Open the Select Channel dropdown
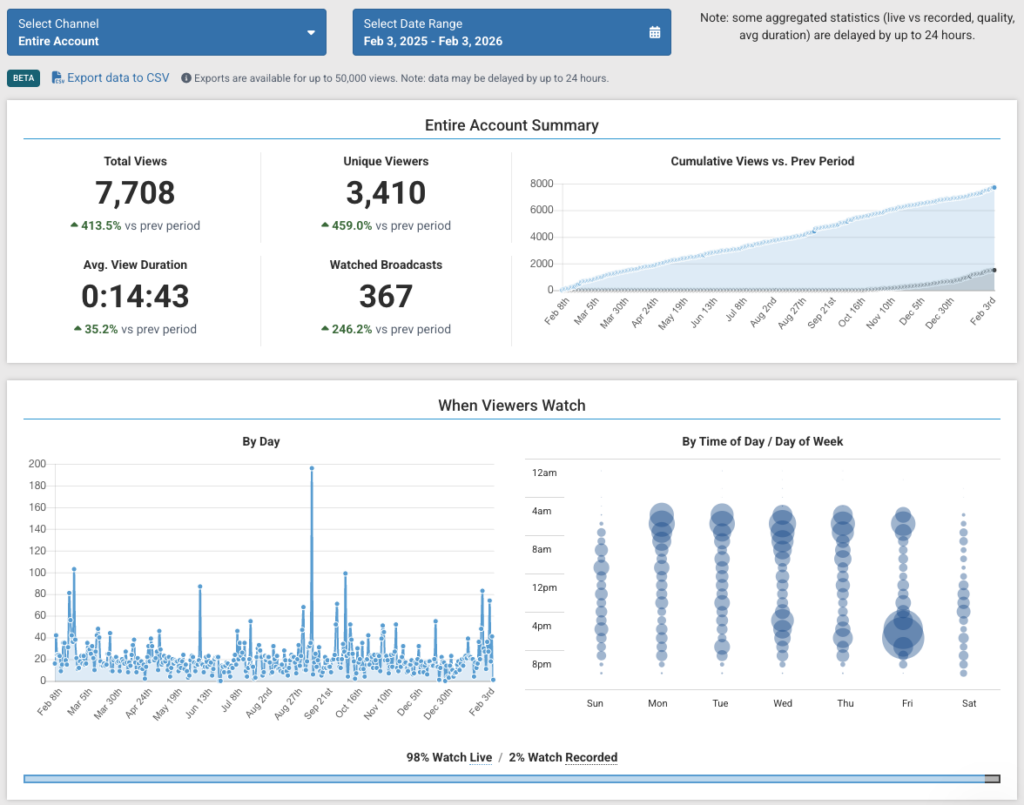1024x805 pixels. pyautogui.click(x=165, y=32)
